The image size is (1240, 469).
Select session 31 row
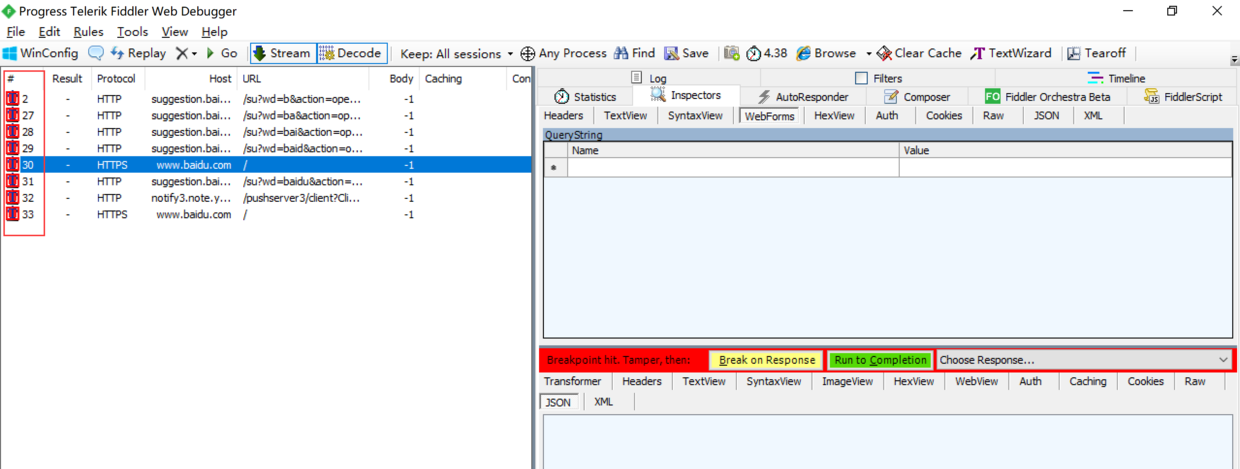click(267, 181)
